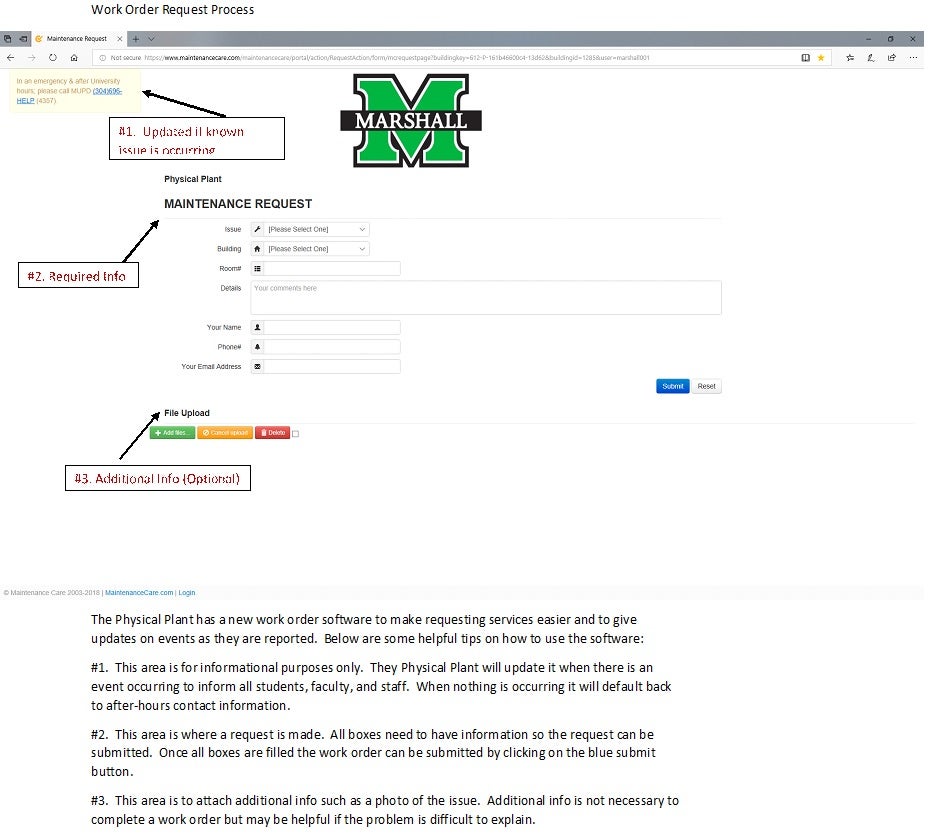Click the red Delete button
The image size is (936, 835).
point(272,433)
